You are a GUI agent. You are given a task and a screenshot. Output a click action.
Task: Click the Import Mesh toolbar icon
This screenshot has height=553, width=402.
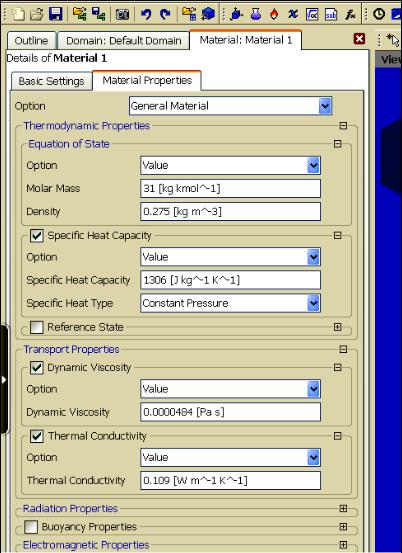(x=80, y=14)
